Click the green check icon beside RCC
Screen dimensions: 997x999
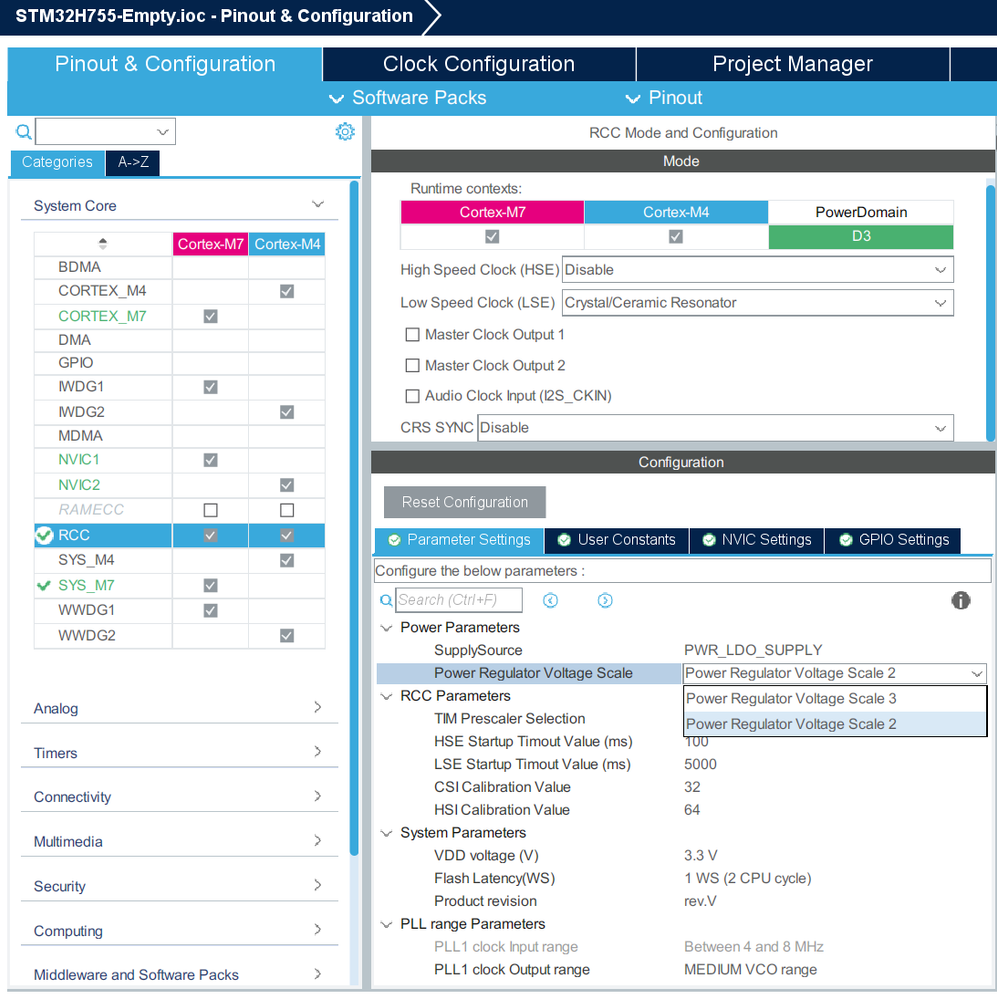click(x=44, y=535)
